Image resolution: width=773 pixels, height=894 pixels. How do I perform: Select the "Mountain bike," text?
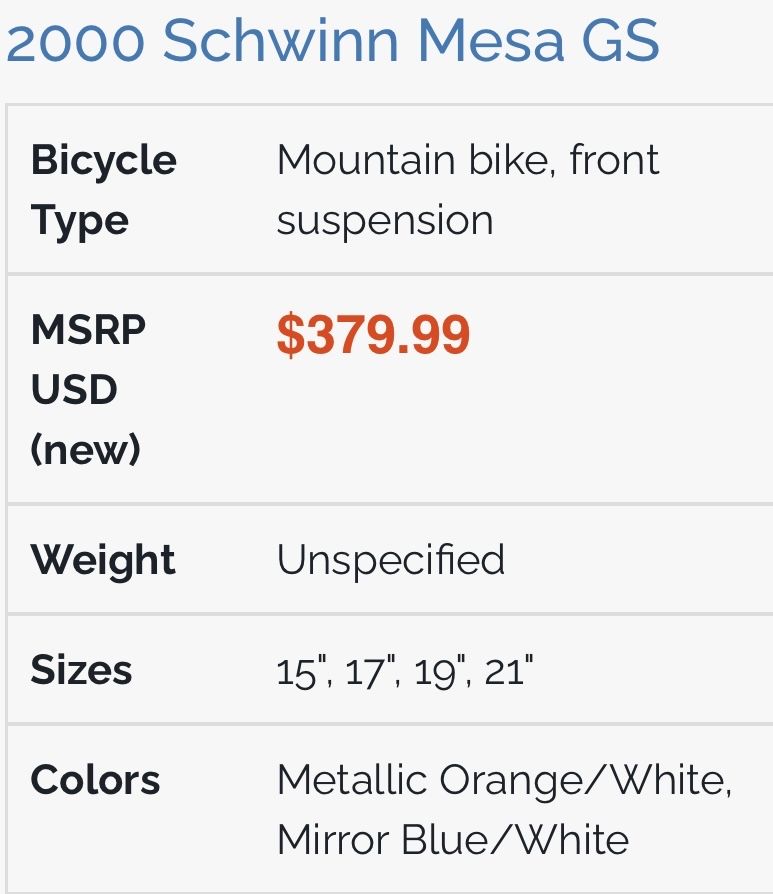tap(414, 160)
